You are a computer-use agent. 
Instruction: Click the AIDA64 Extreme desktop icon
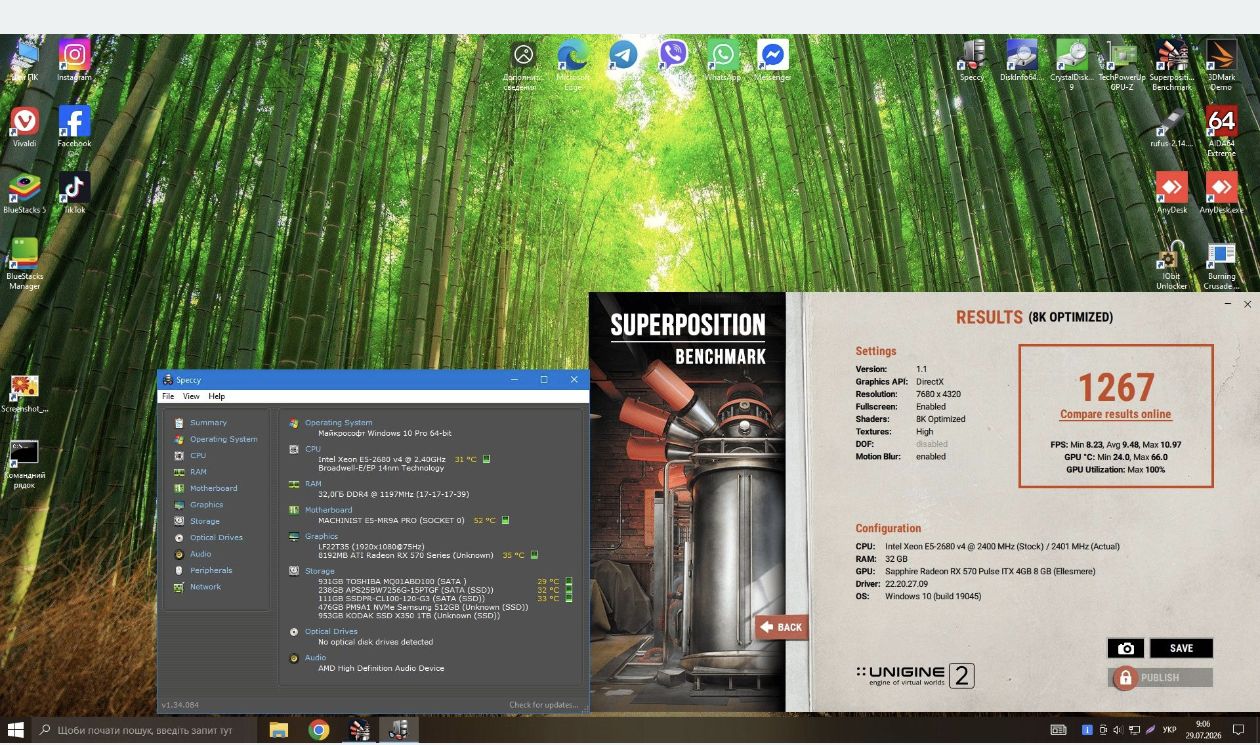pyautogui.click(x=1221, y=132)
